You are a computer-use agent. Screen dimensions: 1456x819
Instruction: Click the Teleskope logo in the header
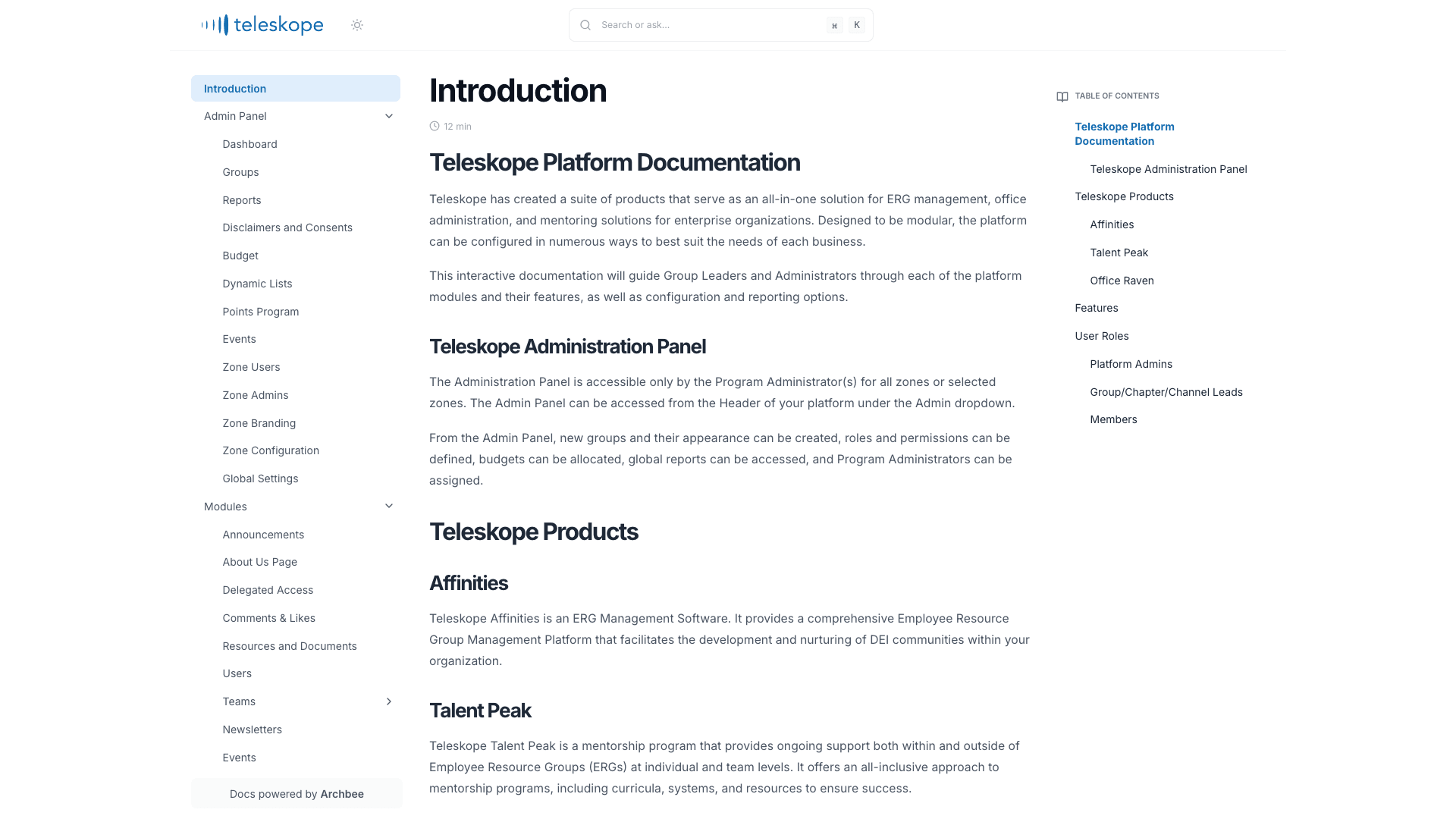coord(262,24)
